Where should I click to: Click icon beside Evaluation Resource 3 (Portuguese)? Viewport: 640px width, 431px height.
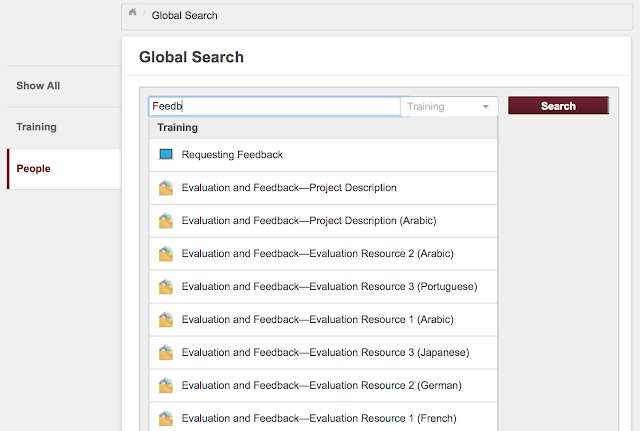166,287
